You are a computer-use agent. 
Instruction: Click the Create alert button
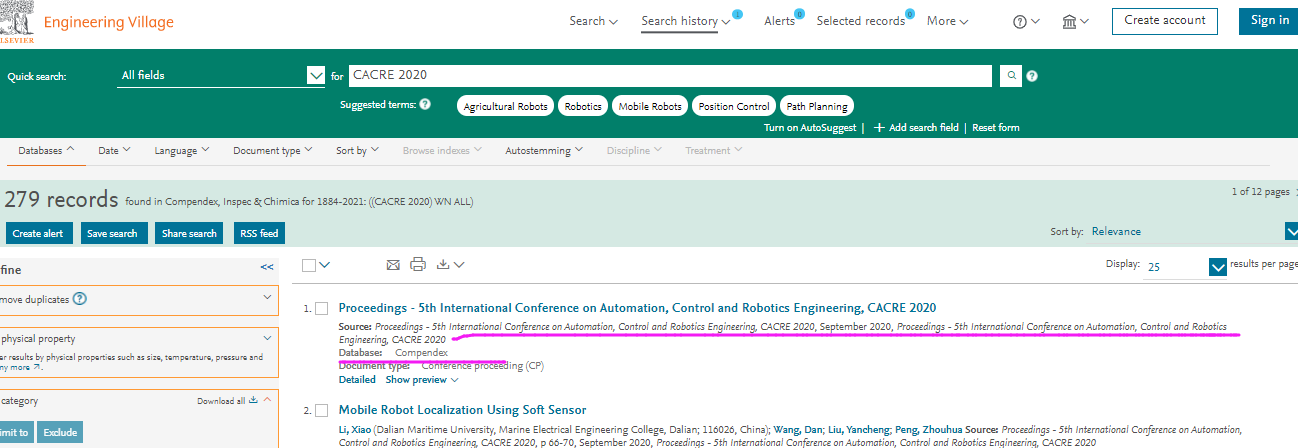click(38, 233)
